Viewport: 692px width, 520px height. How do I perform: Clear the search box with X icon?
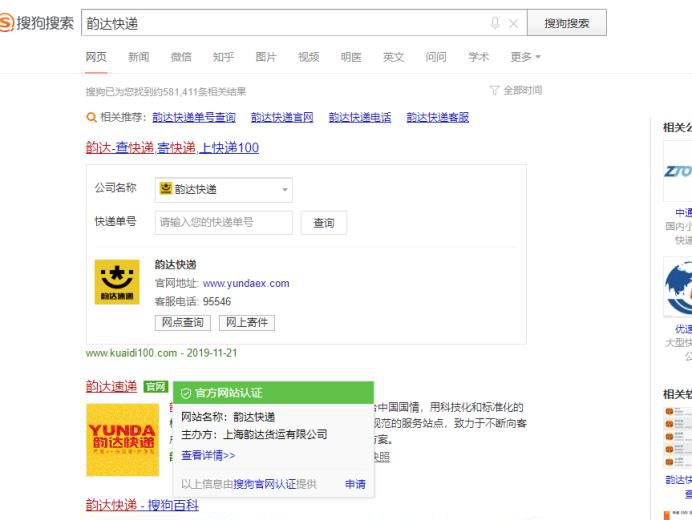point(513,23)
